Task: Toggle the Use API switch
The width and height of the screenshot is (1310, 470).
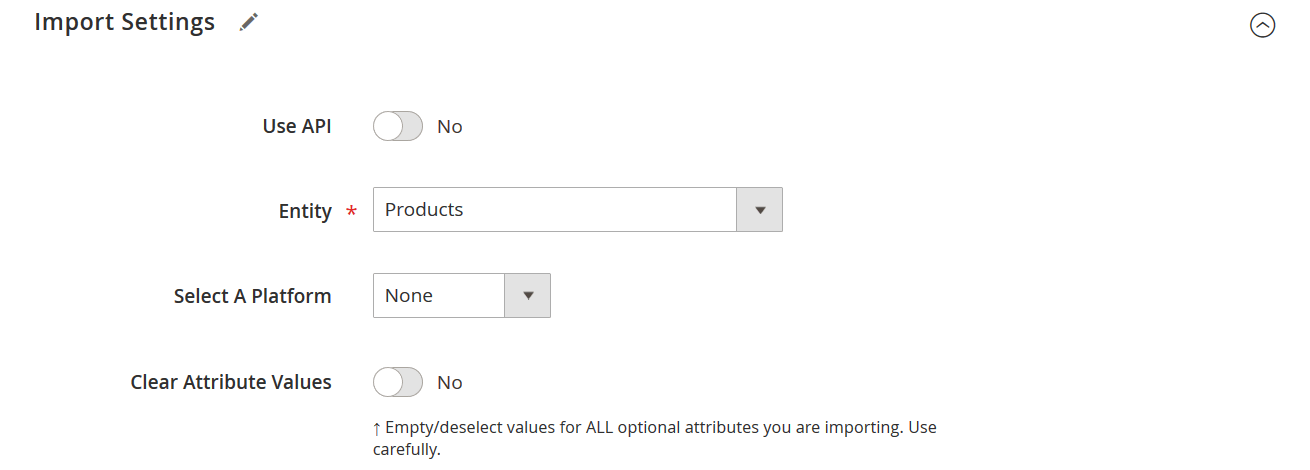Action: pos(398,126)
